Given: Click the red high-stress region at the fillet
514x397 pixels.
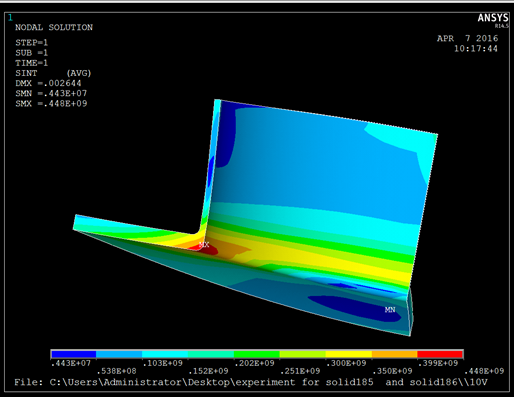Looking at the screenshot, I should (204, 250).
